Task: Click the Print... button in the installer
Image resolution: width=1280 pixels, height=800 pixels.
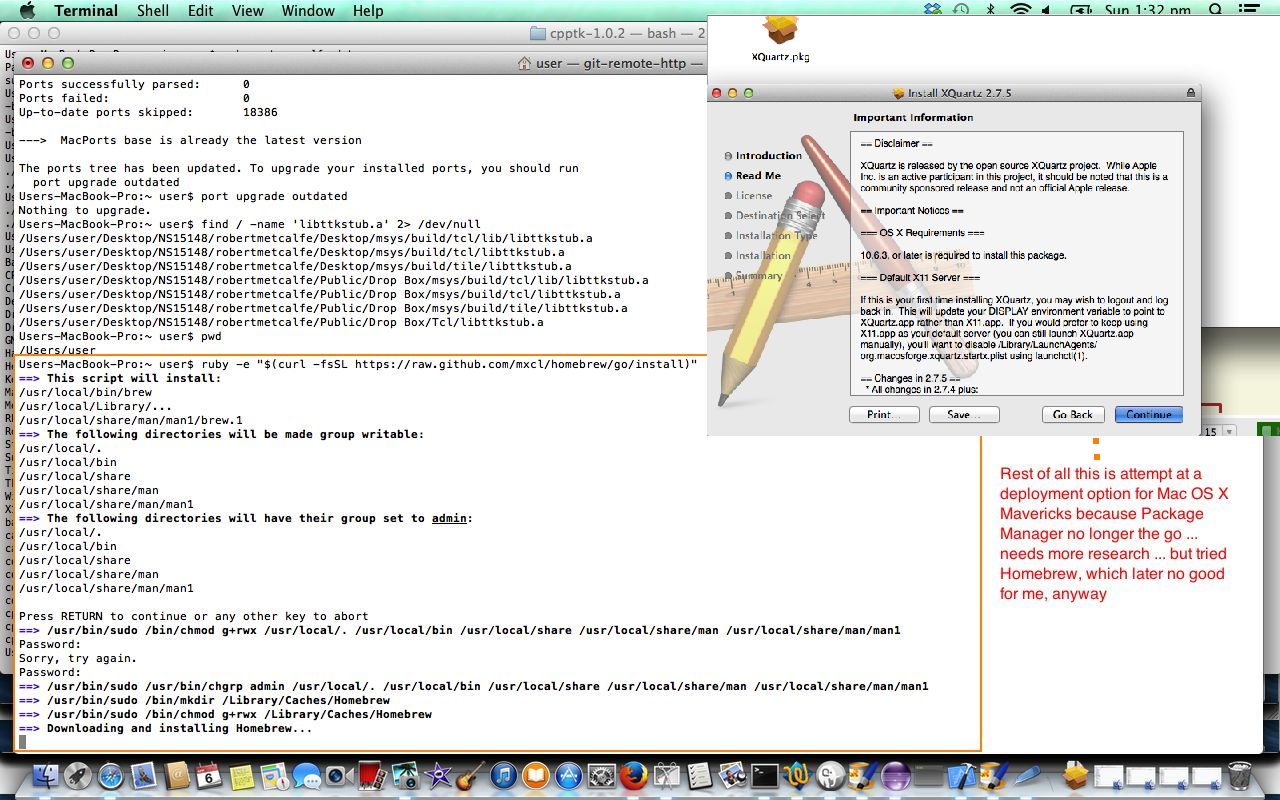Action: [884, 414]
